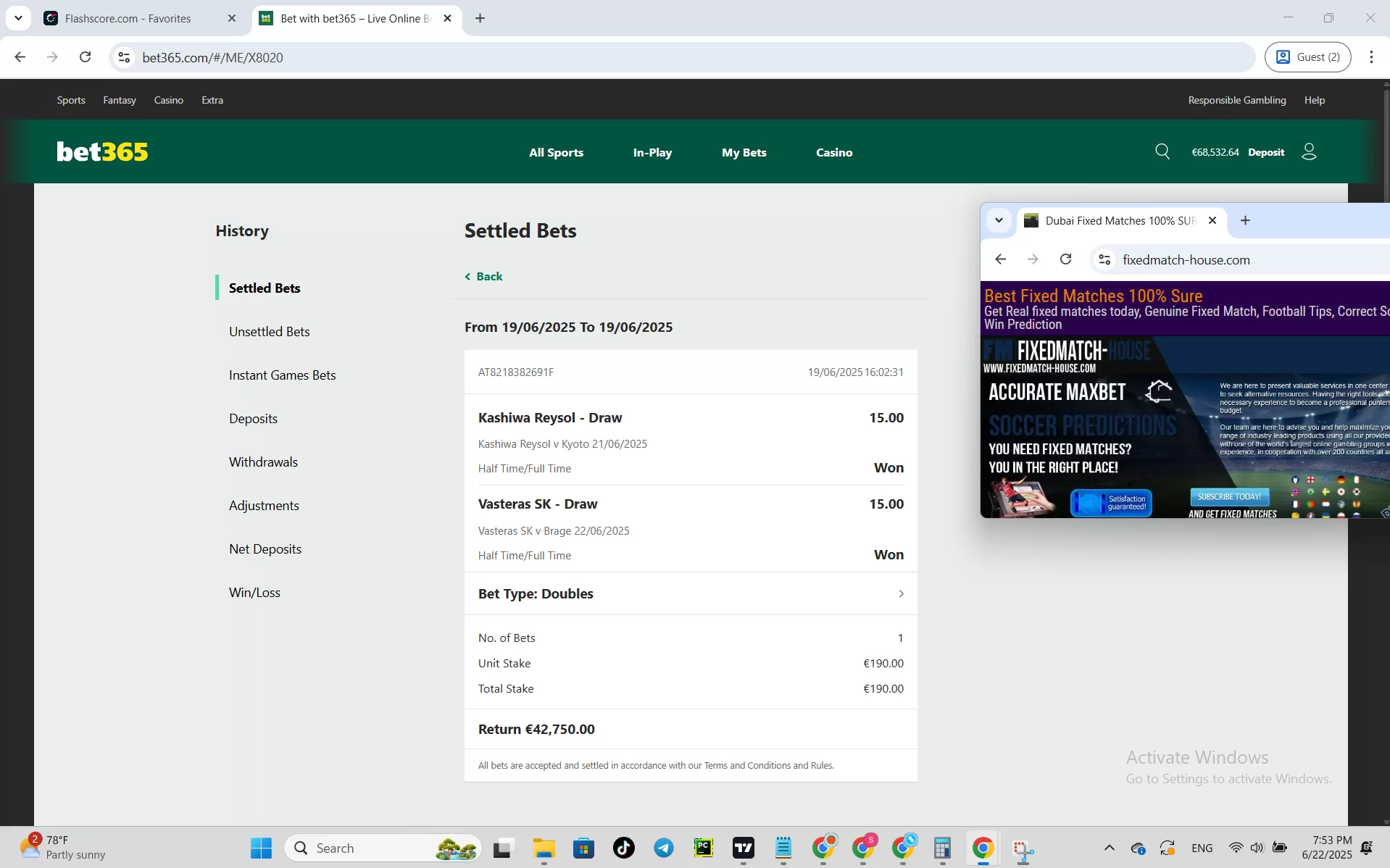Expand the Bet Type: Doubles details
1390x868 pixels.
click(x=900, y=593)
